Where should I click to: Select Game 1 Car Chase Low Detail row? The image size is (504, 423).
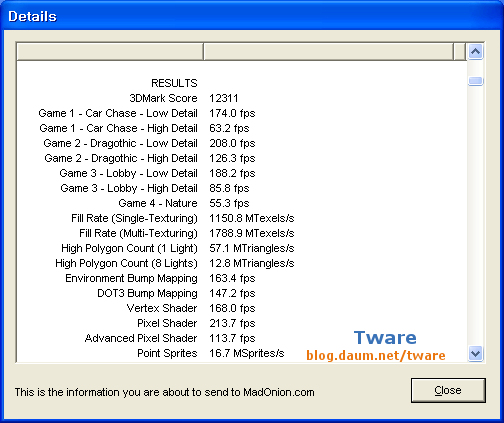[118, 113]
